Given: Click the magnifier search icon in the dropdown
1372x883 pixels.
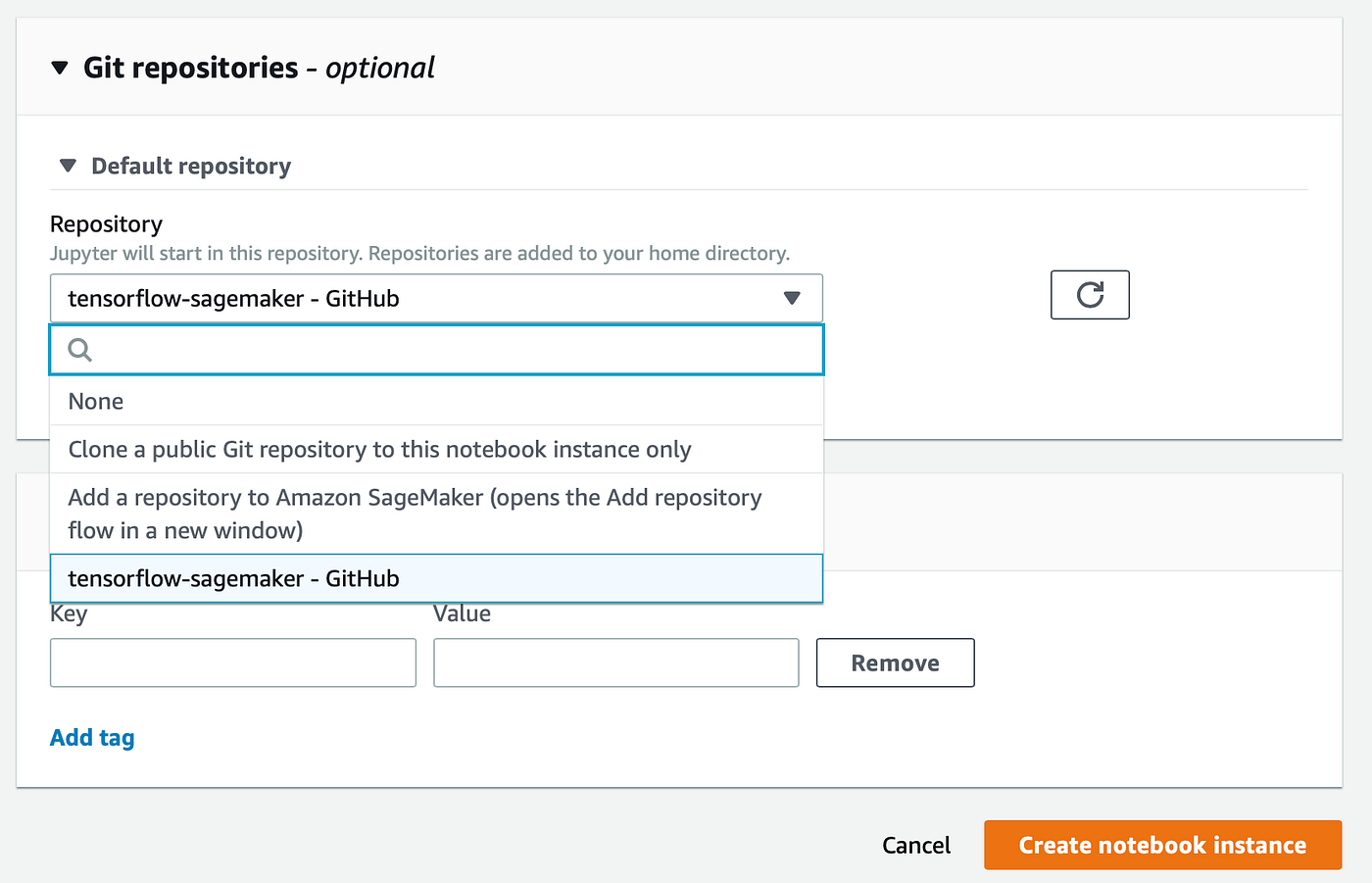Looking at the screenshot, I should click(79, 350).
